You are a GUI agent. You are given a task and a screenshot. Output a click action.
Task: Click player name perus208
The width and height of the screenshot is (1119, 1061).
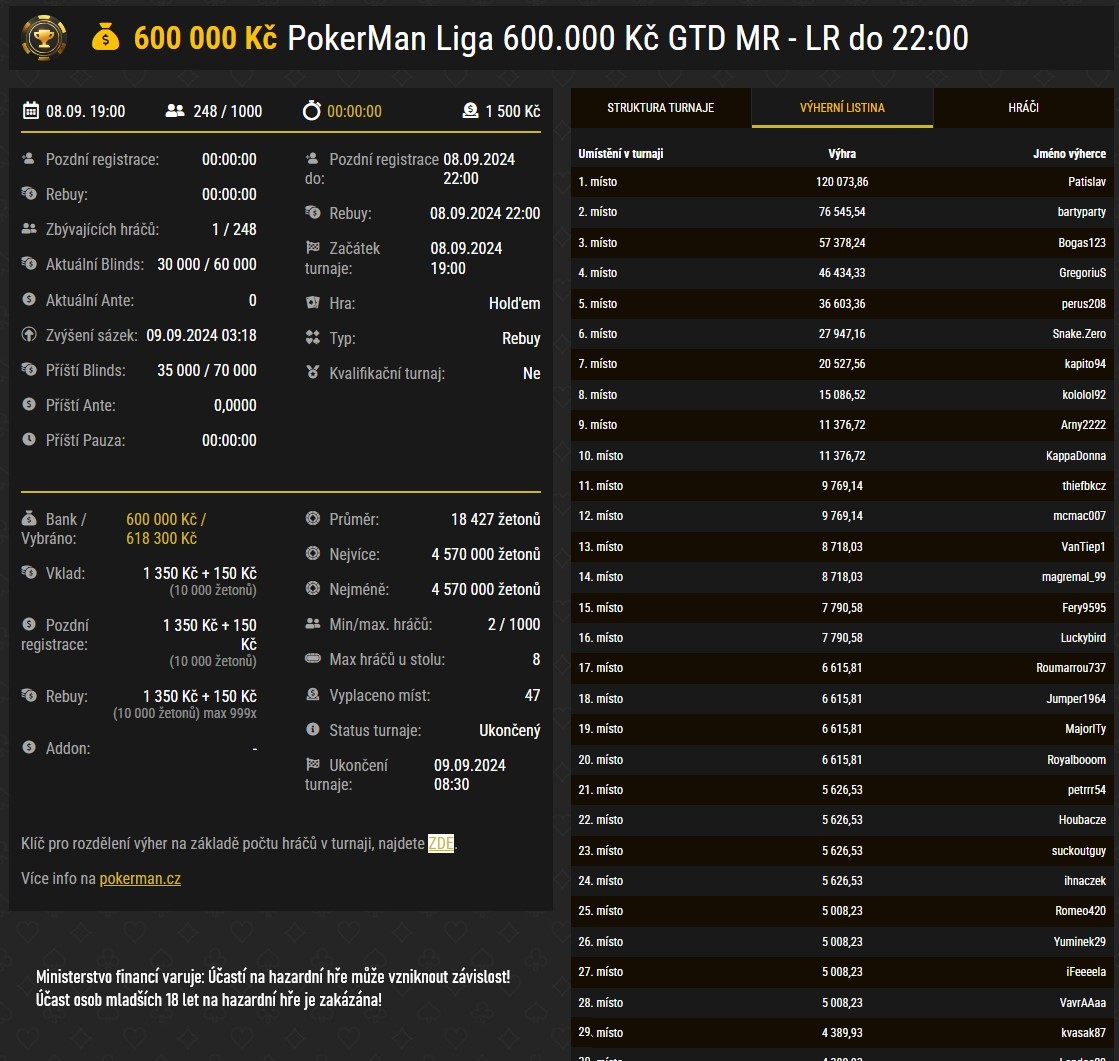coord(1083,303)
